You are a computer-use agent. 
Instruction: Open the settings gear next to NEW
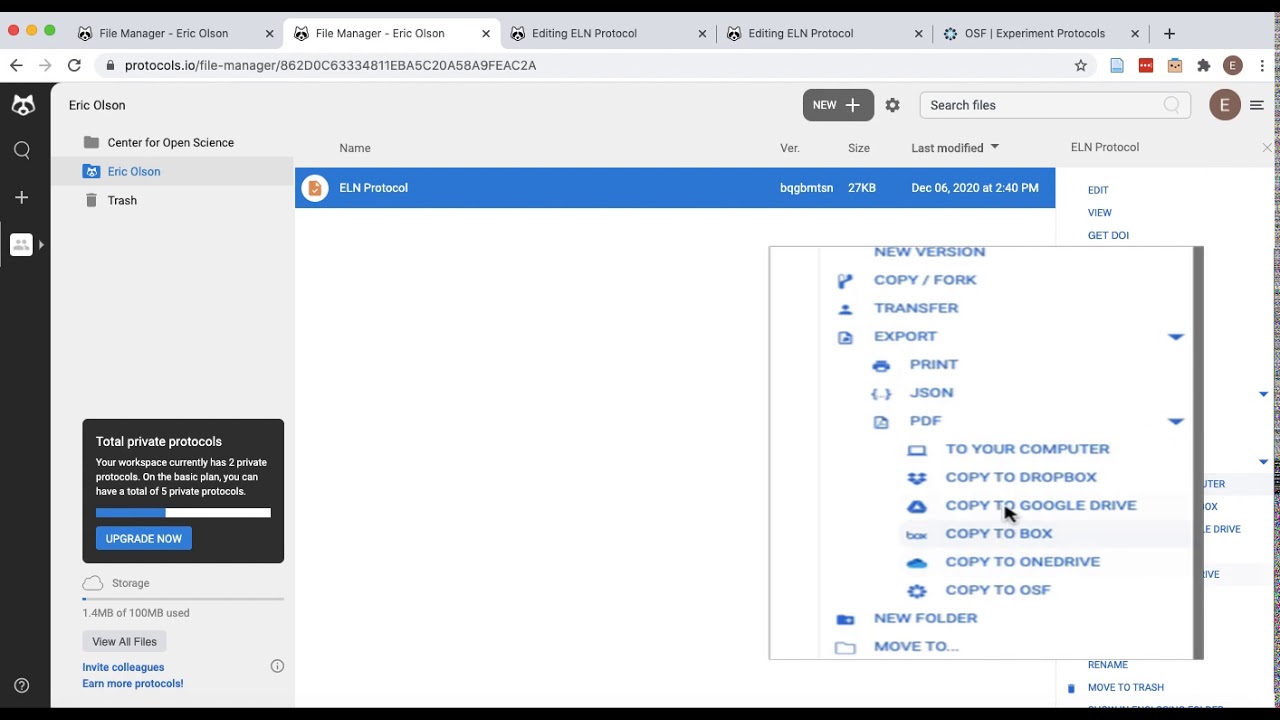click(x=893, y=105)
